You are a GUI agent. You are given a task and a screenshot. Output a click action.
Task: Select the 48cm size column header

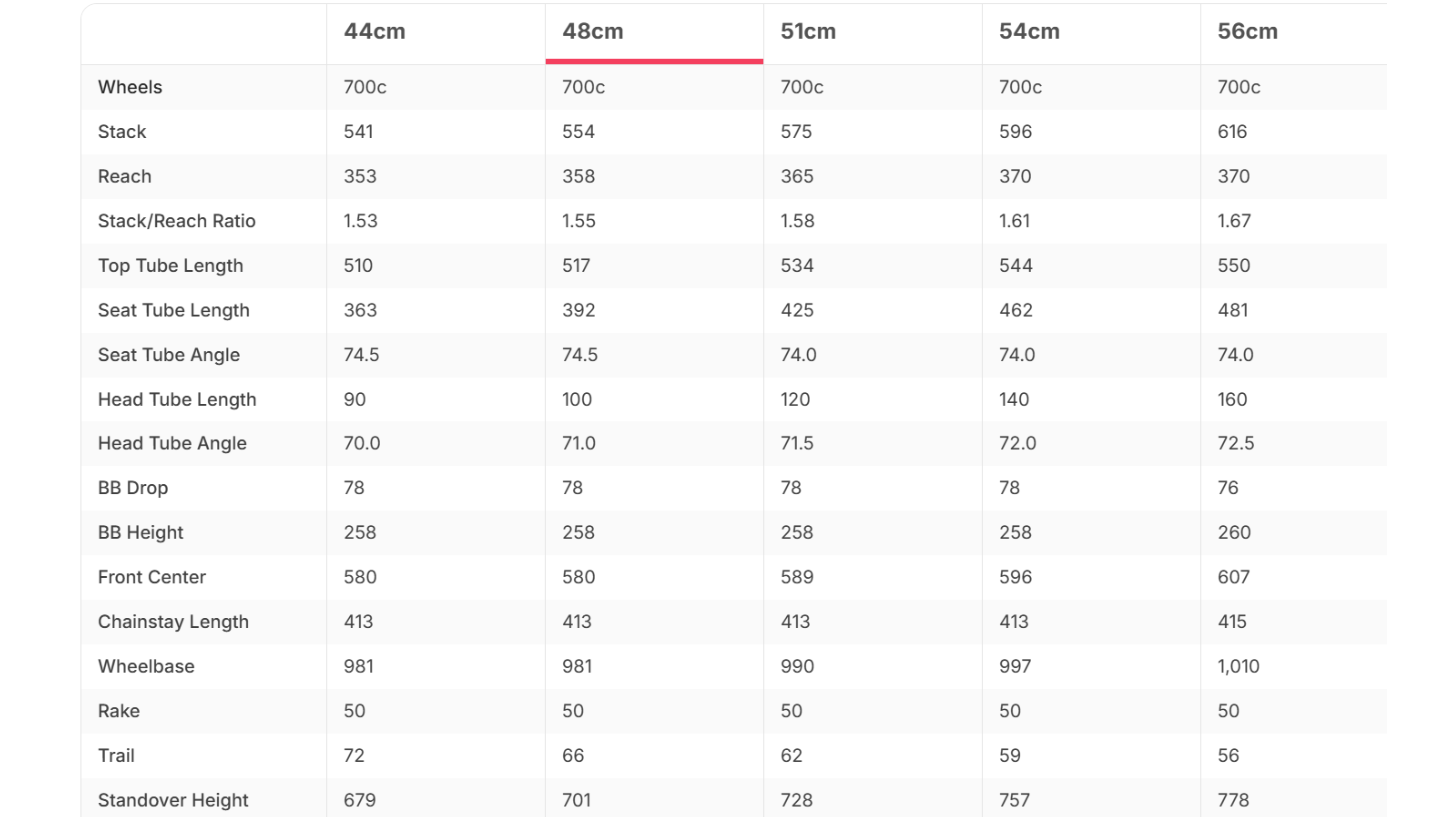click(592, 31)
